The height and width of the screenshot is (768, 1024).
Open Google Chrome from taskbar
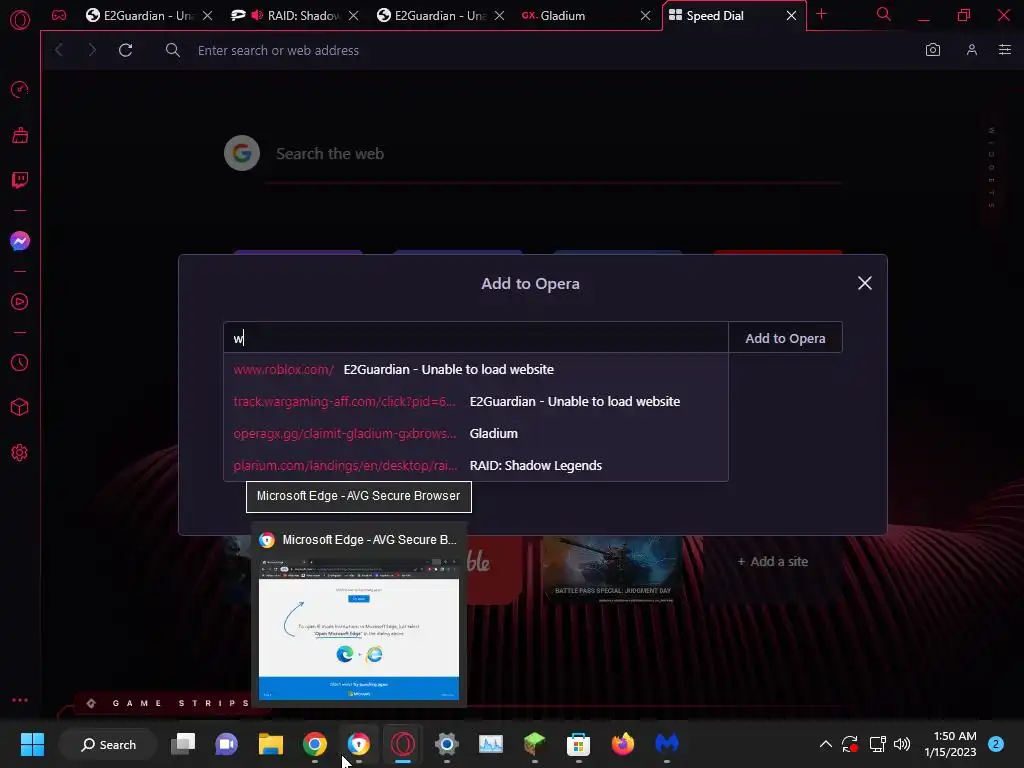click(315, 744)
